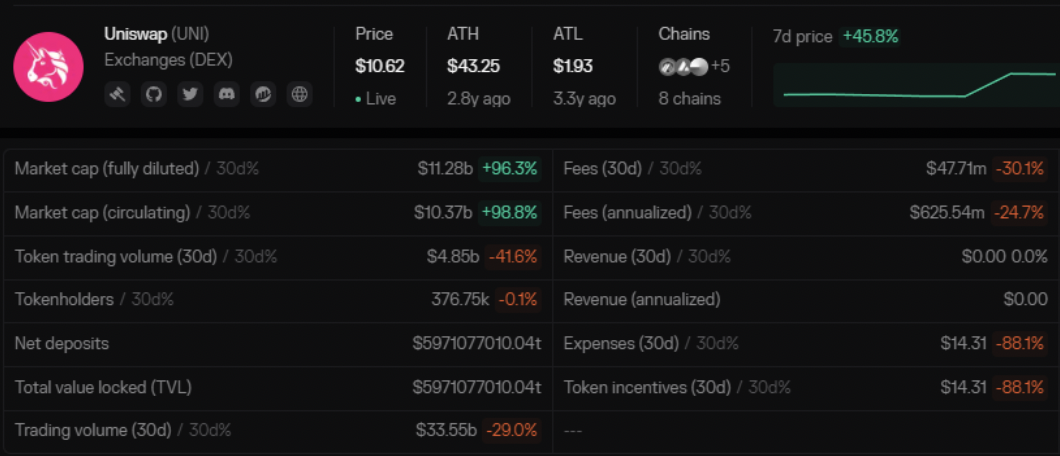Click the 'Live' price status indicator
The image size is (1060, 456).
(376, 99)
